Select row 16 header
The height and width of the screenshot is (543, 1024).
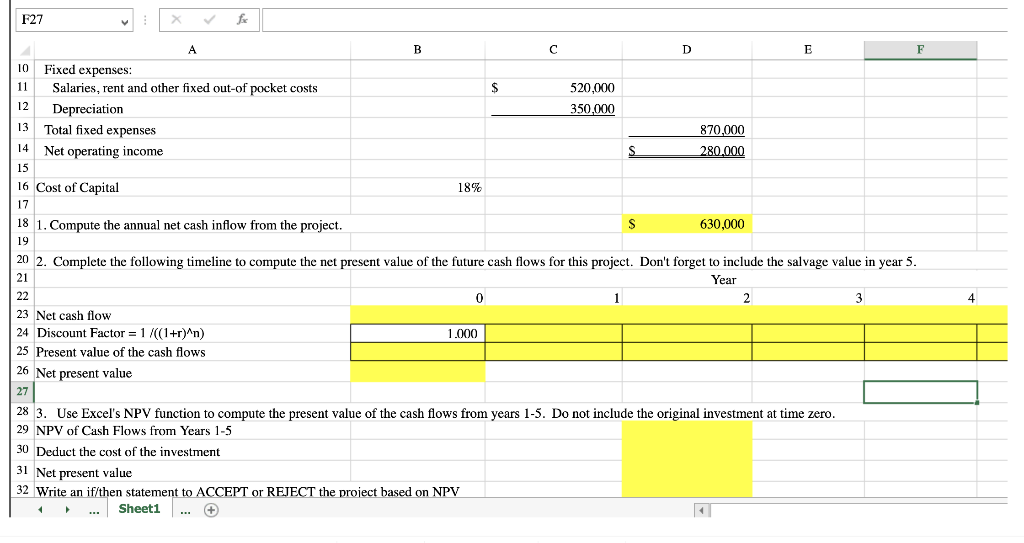(23, 186)
